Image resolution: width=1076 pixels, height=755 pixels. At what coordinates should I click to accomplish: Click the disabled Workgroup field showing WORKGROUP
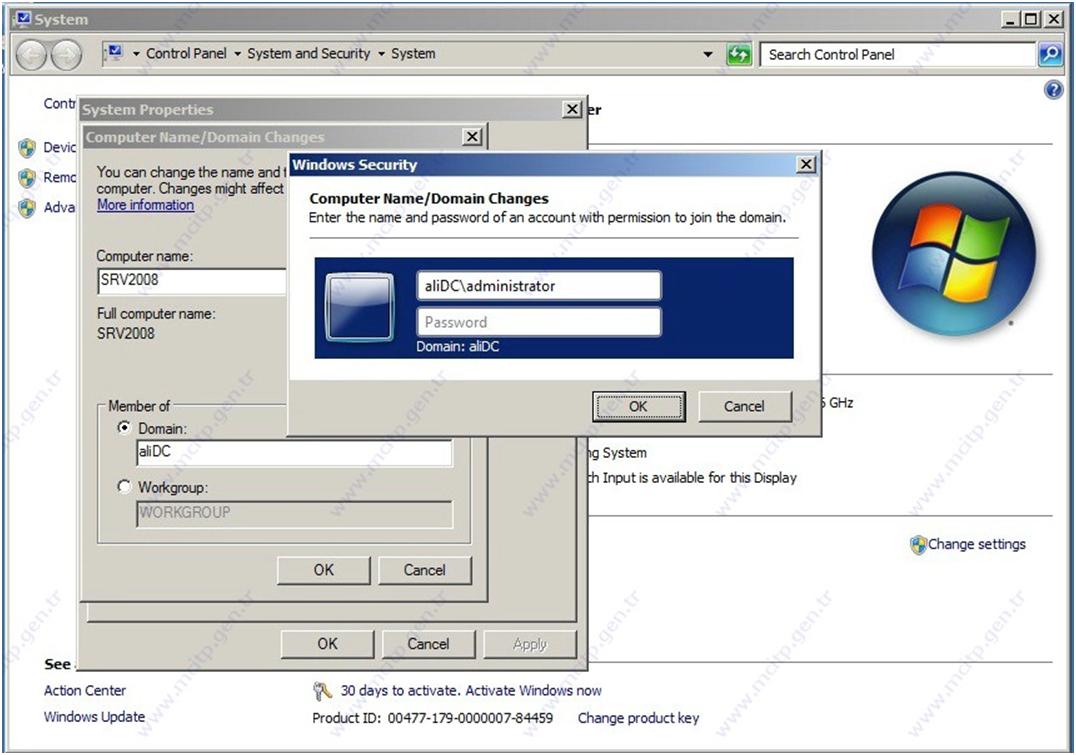(x=294, y=513)
